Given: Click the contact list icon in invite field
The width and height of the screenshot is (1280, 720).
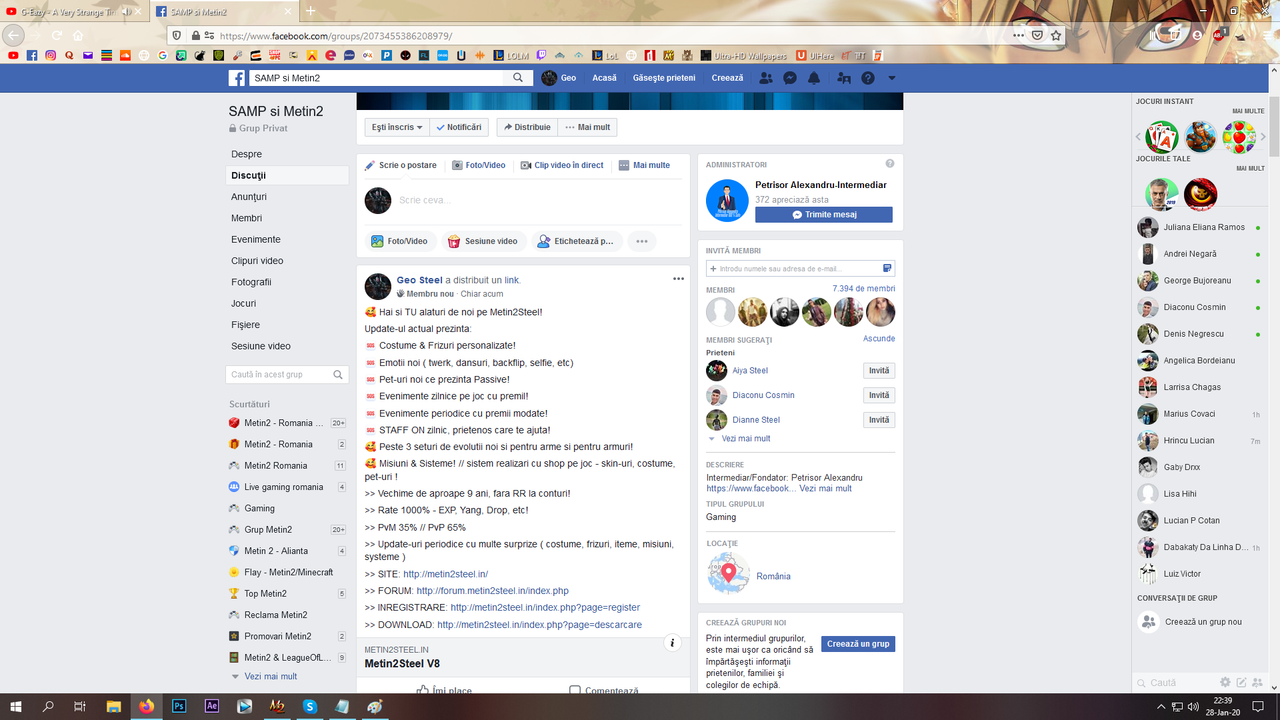Looking at the screenshot, I should (x=887, y=268).
